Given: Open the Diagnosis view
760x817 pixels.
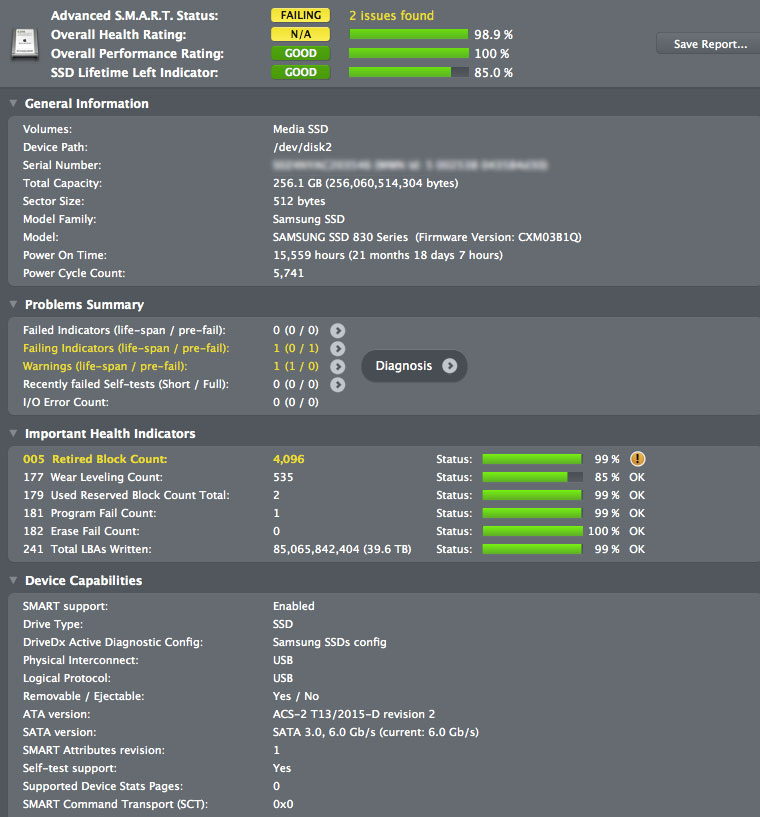Looking at the screenshot, I should tap(414, 366).
